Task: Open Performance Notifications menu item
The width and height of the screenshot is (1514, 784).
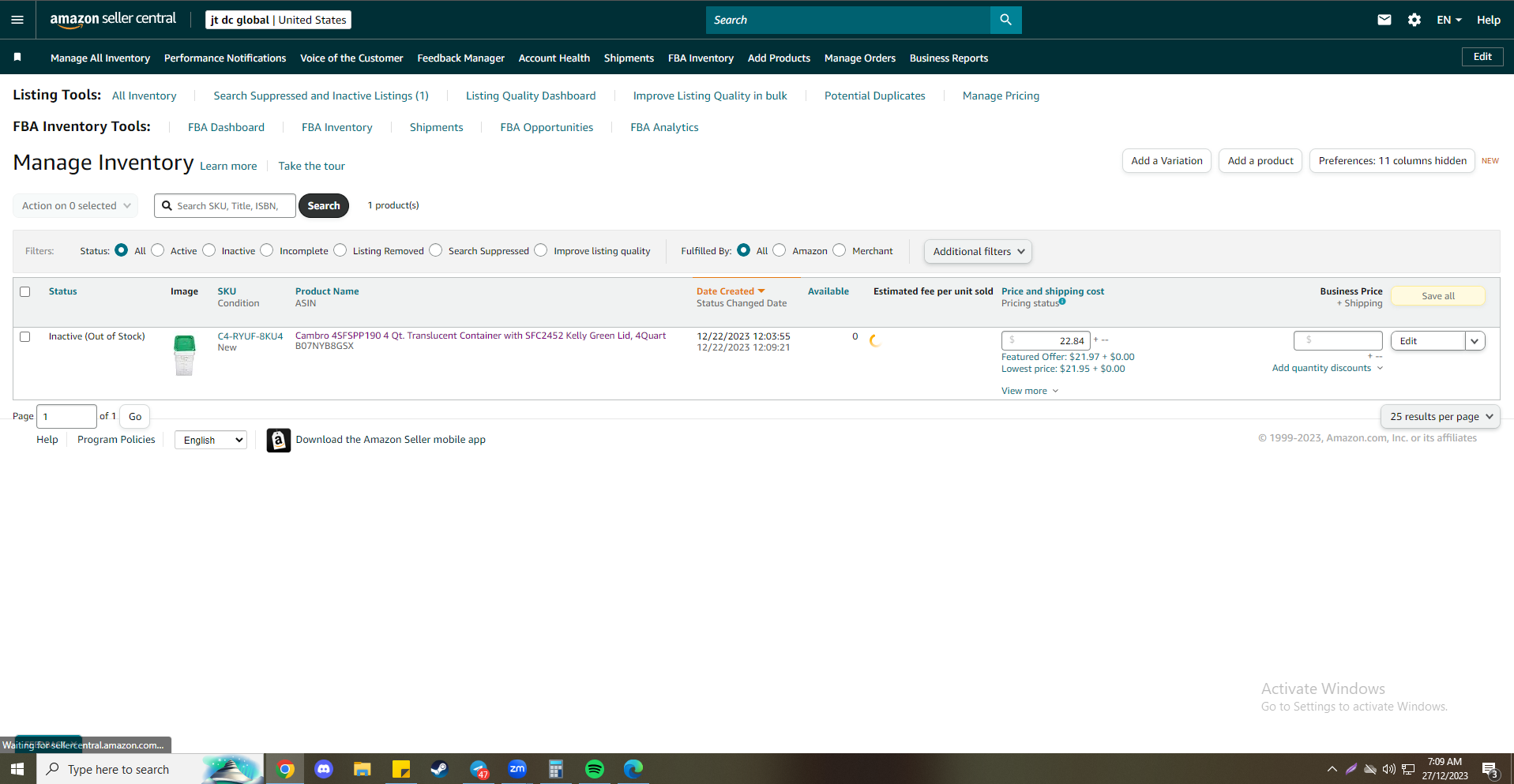Action: click(225, 58)
